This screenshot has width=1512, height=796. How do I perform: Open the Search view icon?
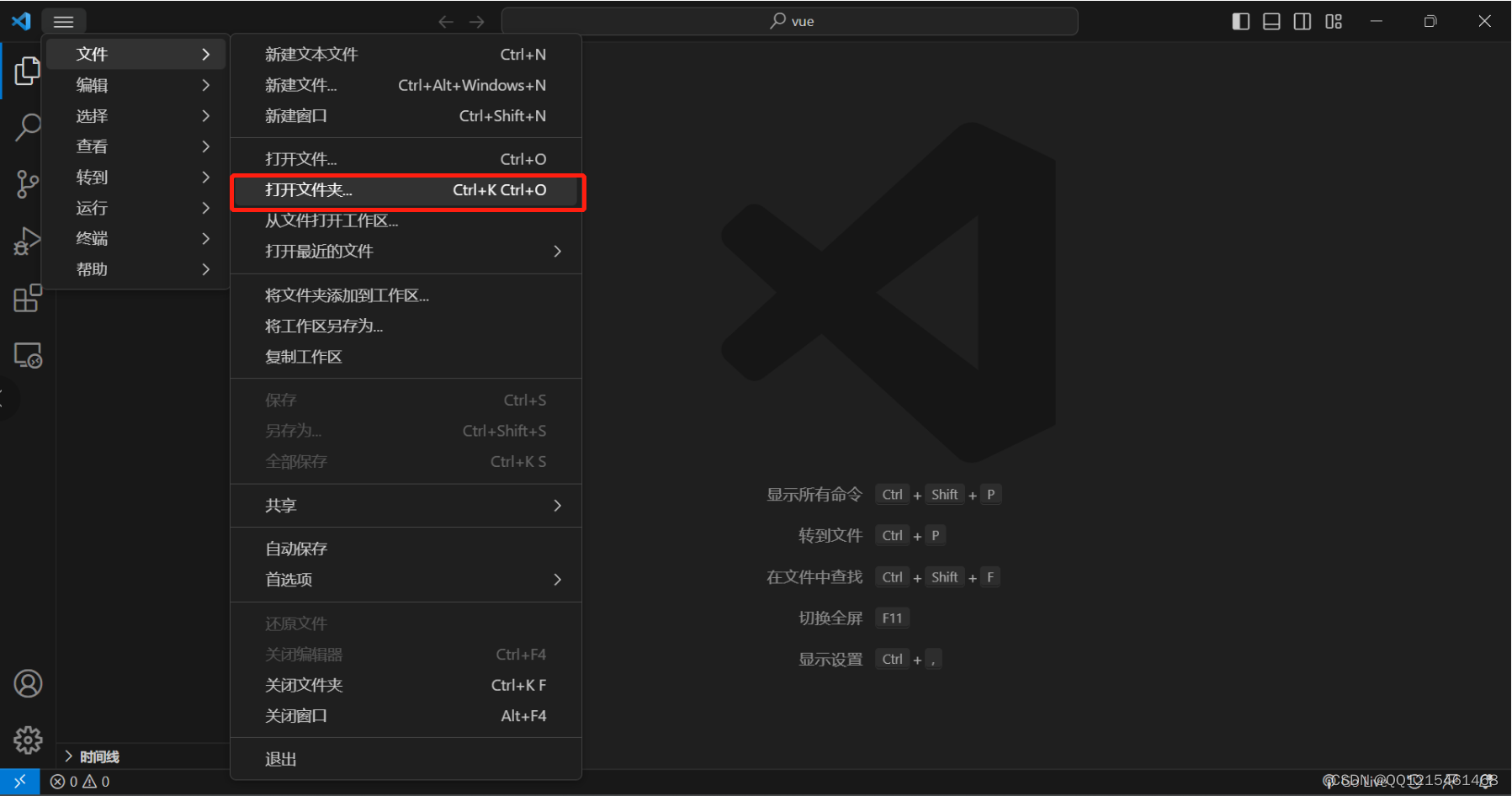pos(27,127)
